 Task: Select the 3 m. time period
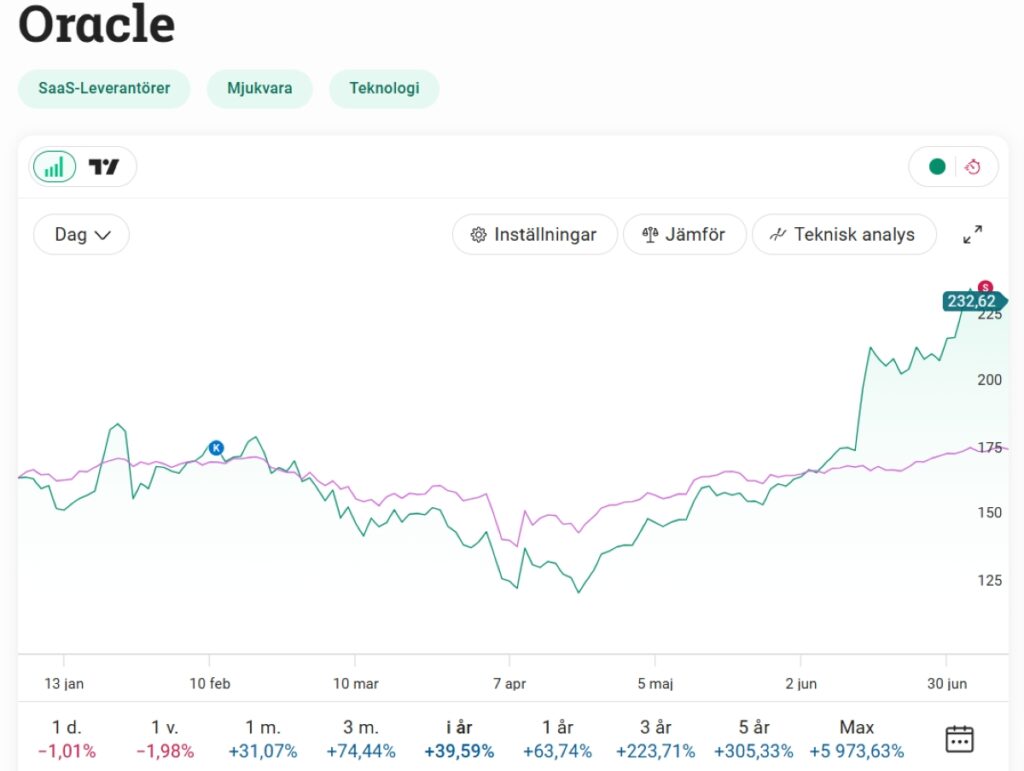(361, 739)
